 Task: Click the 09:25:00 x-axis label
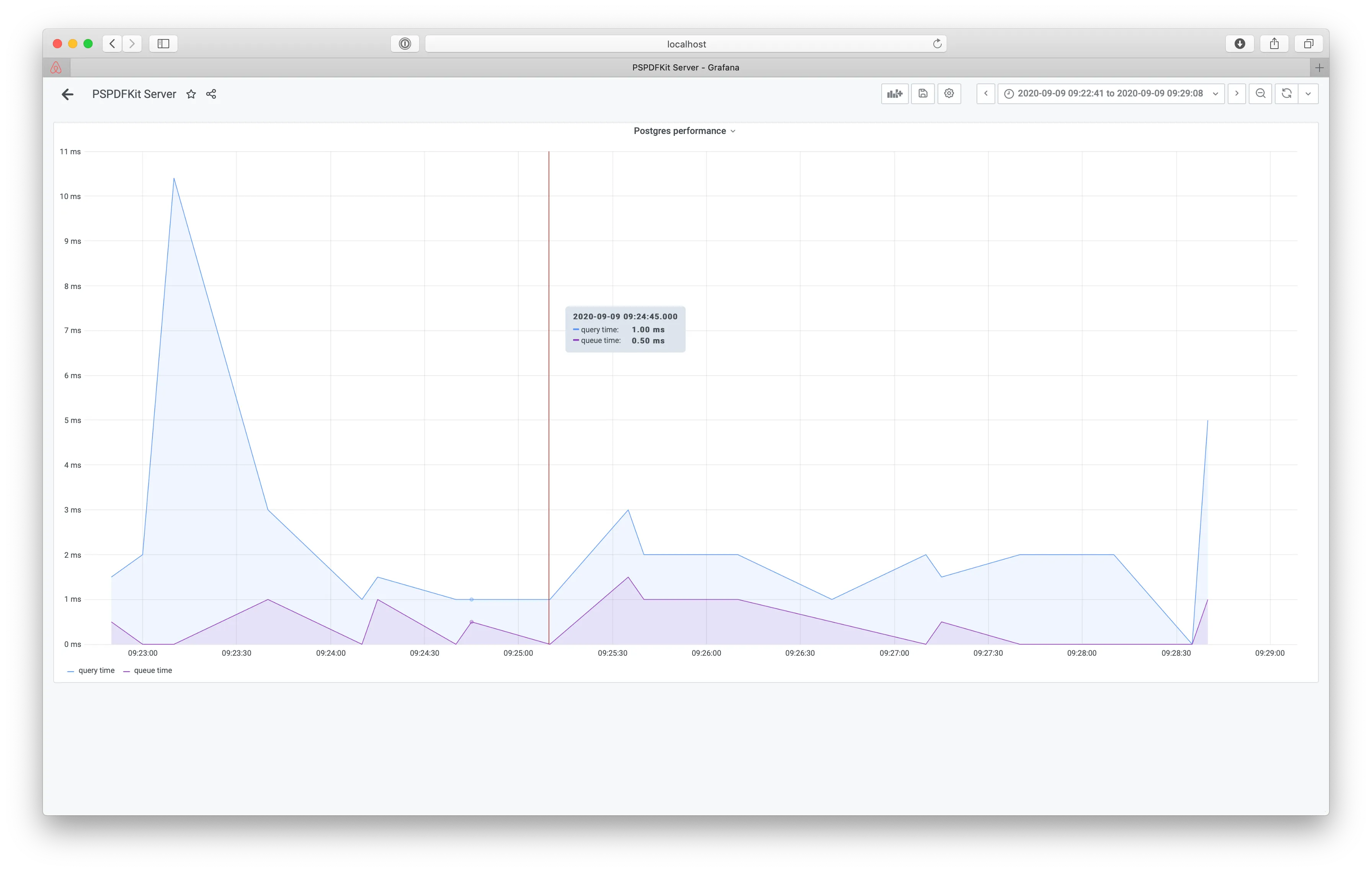click(518, 653)
